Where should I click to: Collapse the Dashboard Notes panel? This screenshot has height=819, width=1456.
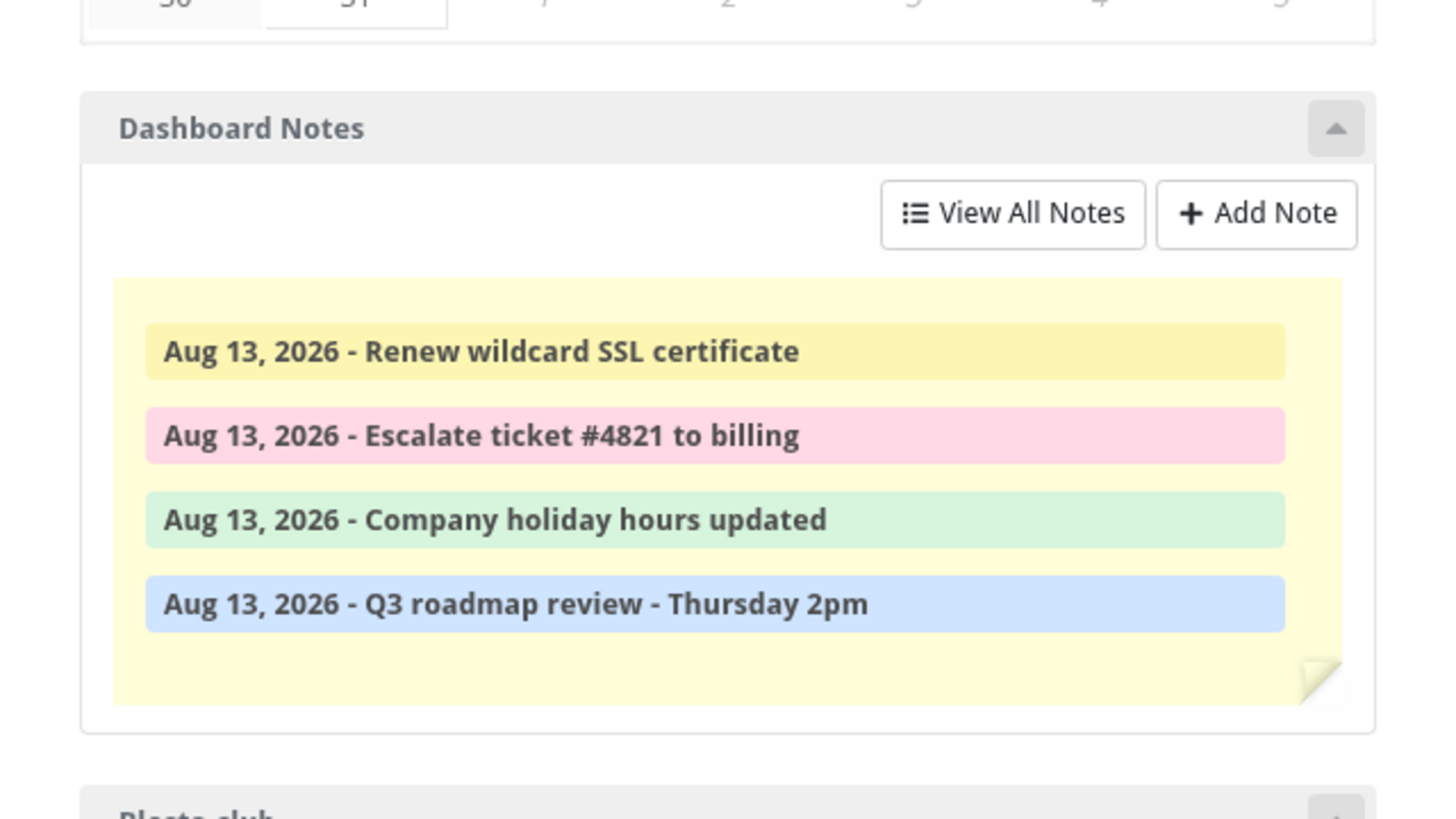[1335, 129]
